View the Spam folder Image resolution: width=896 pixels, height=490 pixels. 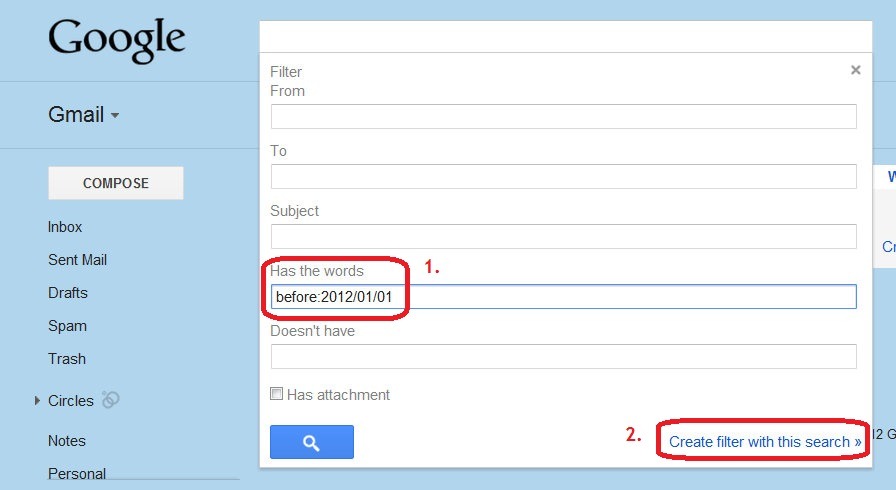[x=67, y=326]
